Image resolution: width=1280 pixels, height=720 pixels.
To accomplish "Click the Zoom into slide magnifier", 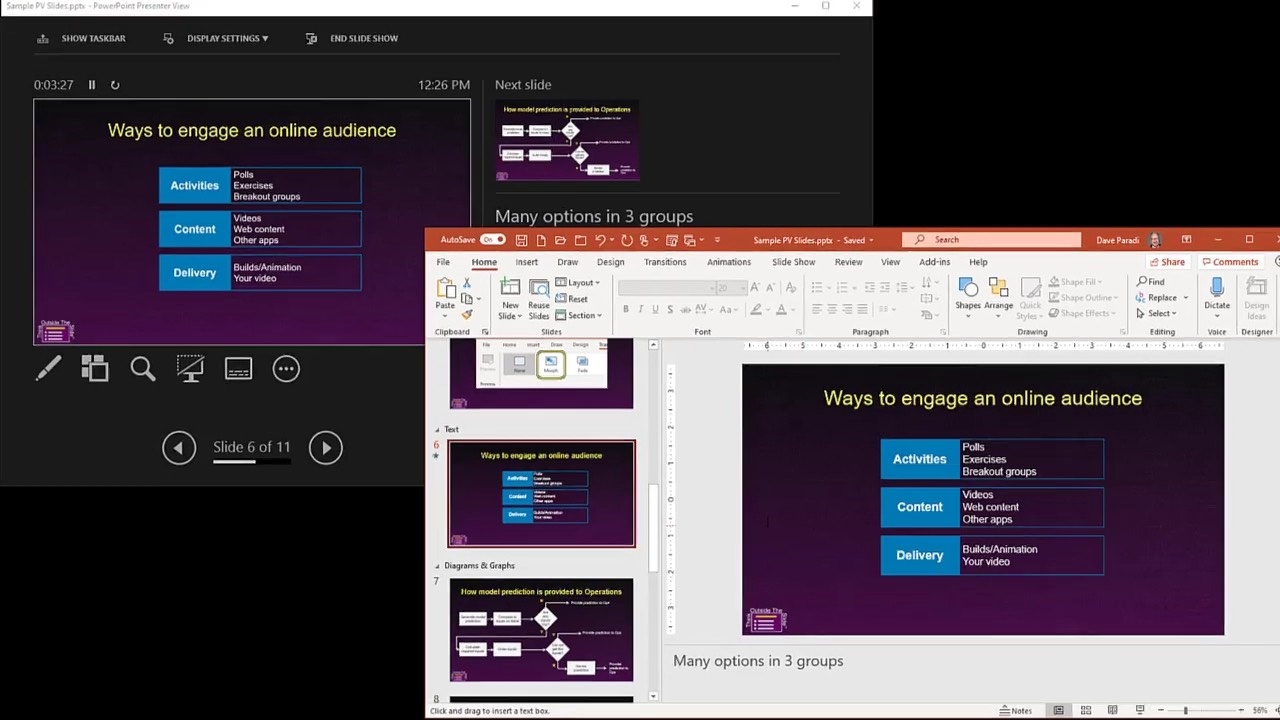I will (x=143, y=369).
